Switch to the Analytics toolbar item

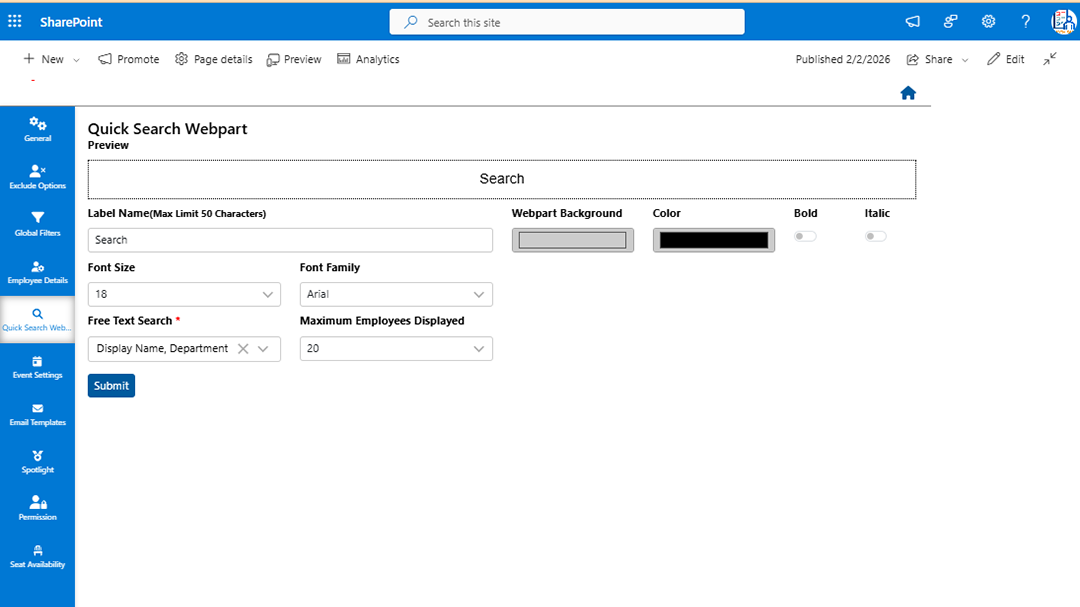click(x=368, y=59)
